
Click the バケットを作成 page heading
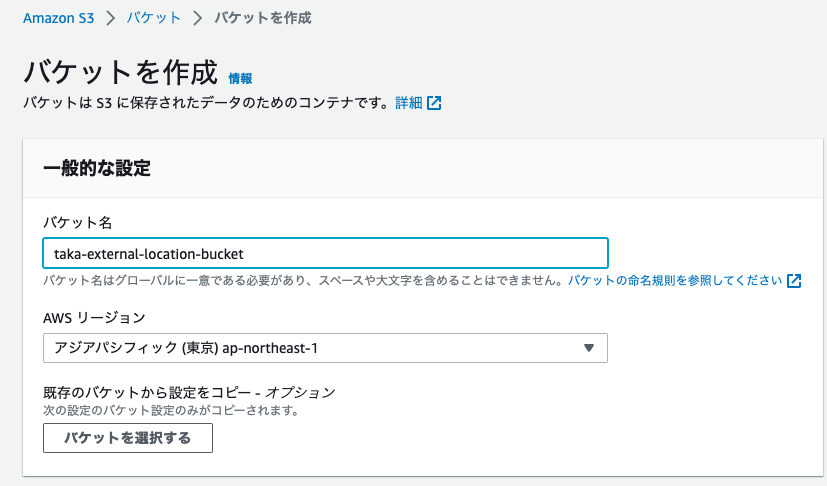[119, 72]
